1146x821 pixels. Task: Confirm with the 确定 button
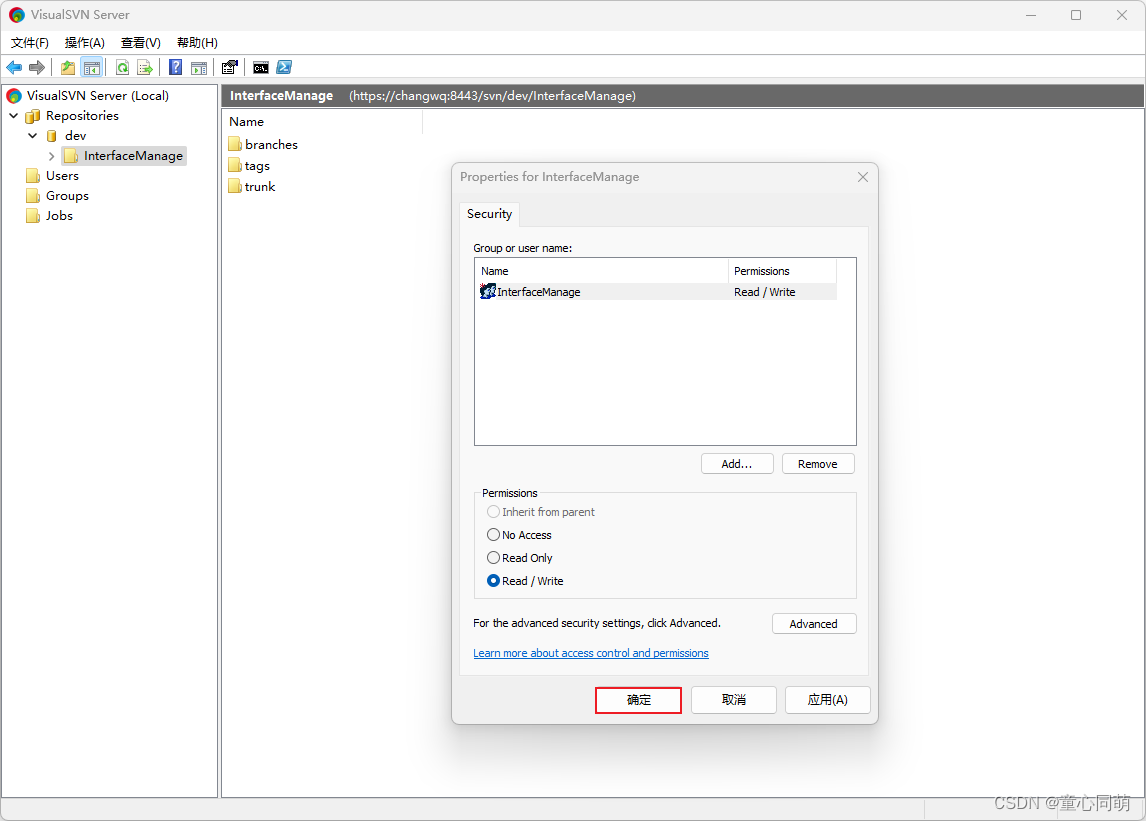coord(638,700)
